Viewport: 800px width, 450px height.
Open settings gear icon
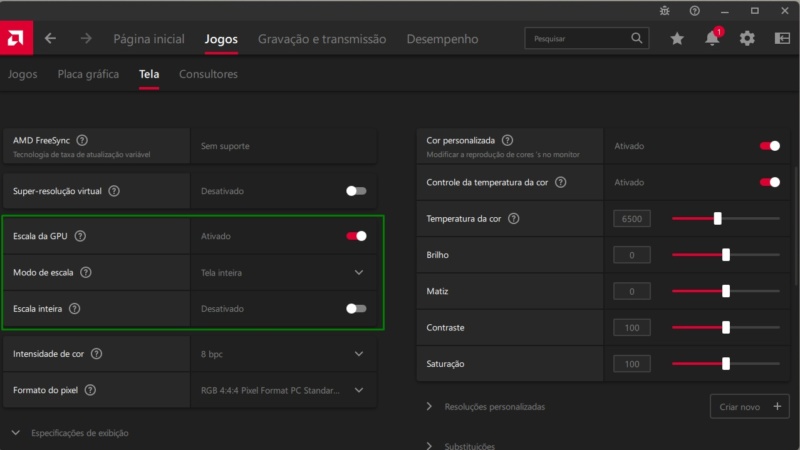[747, 38]
